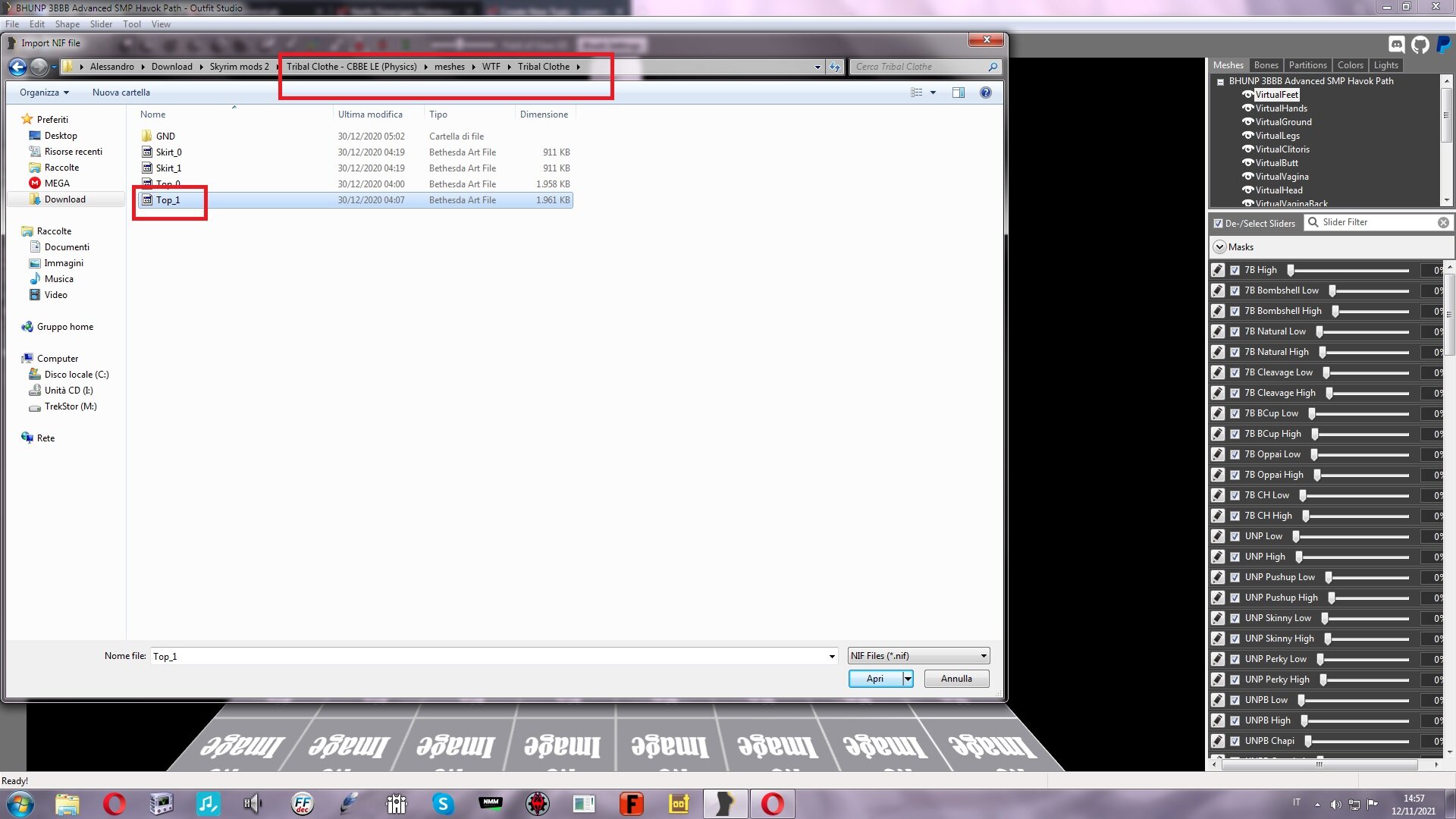Viewport: 1456px width, 819px height.
Task: Click meshes in the breadcrumb path
Action: tap(449, 67)
